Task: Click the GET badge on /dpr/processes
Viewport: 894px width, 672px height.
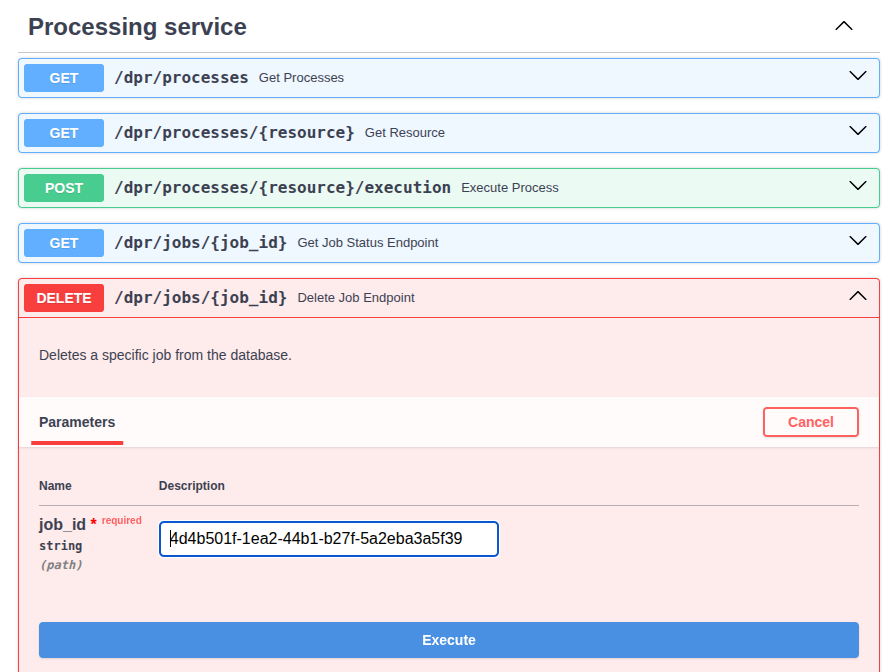Action: click(x=63, y=77)
